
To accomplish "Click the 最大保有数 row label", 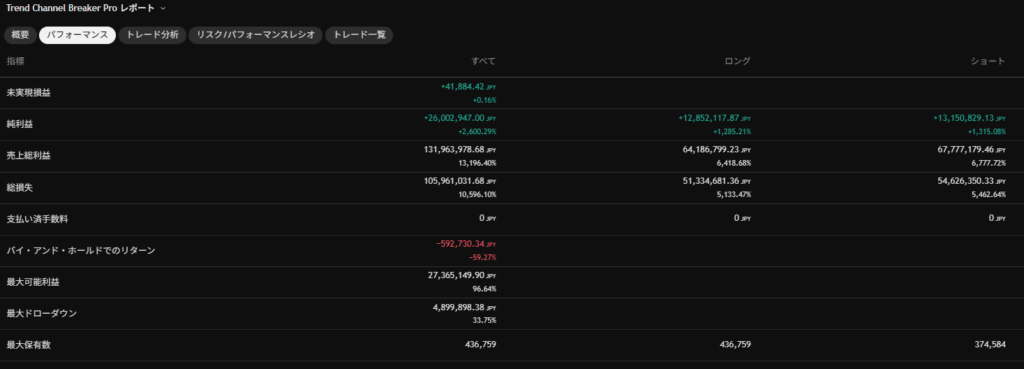I will (29, 345).
